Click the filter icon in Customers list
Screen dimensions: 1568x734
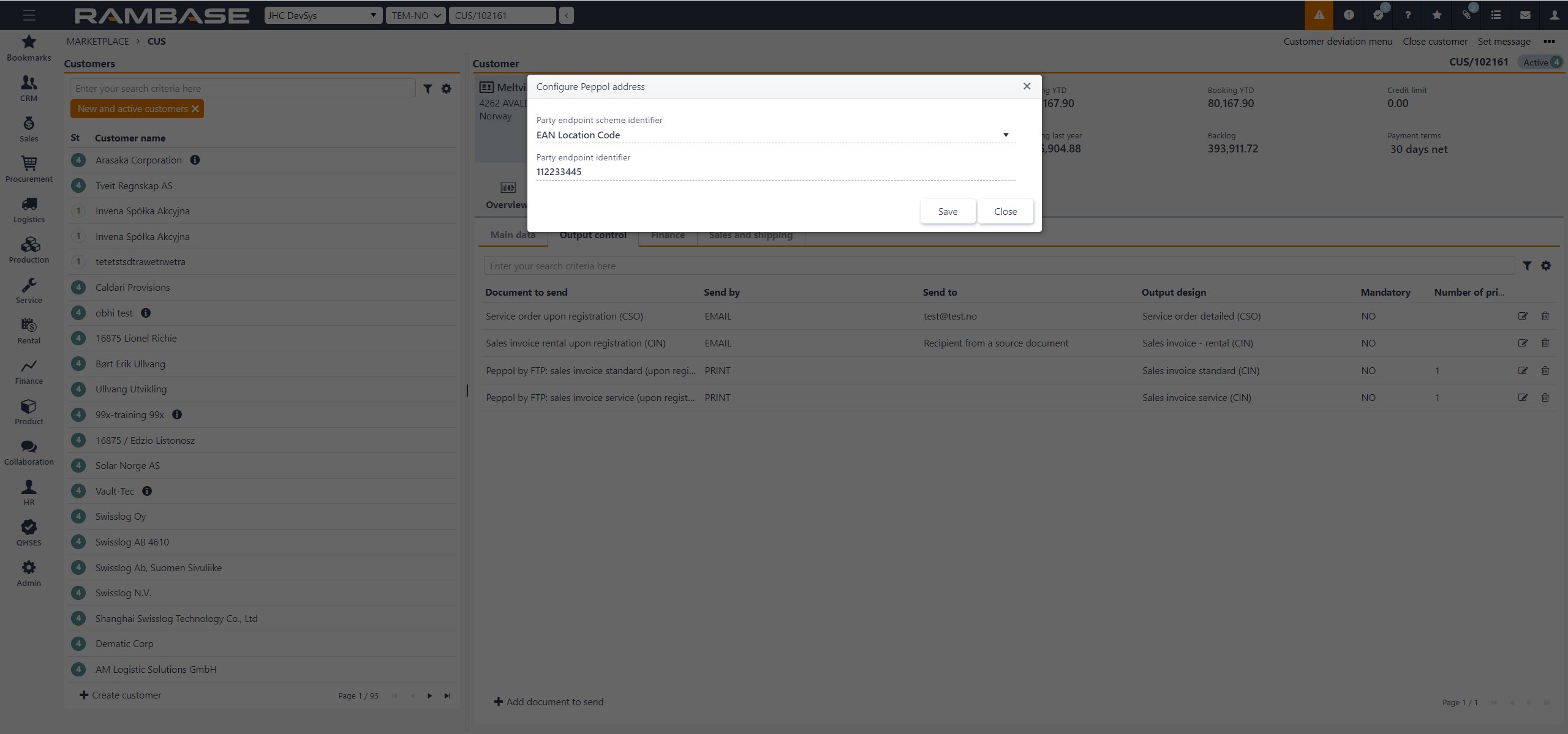[x=428, y=89]
